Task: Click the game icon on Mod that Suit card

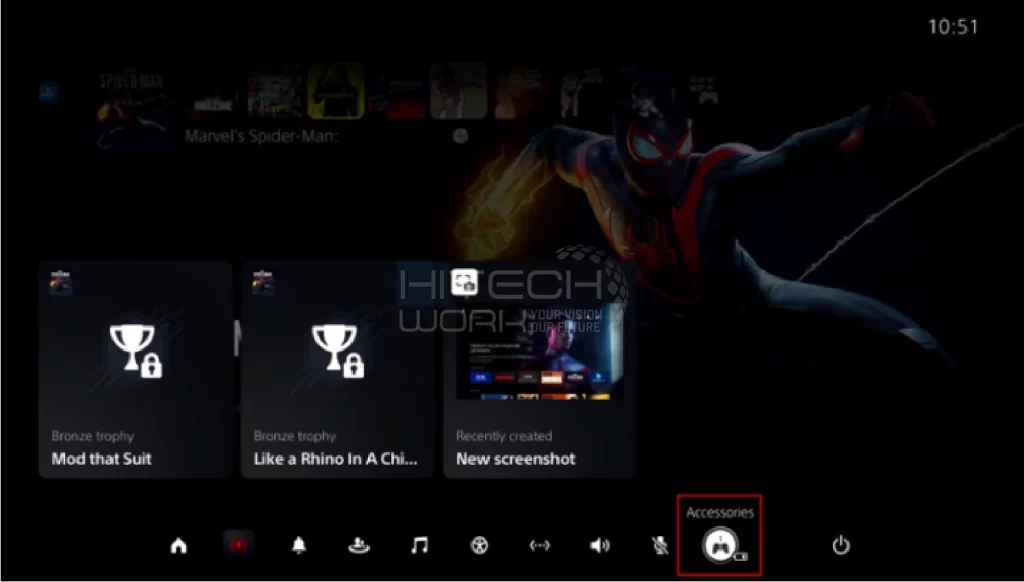Action: pos(61,283)
